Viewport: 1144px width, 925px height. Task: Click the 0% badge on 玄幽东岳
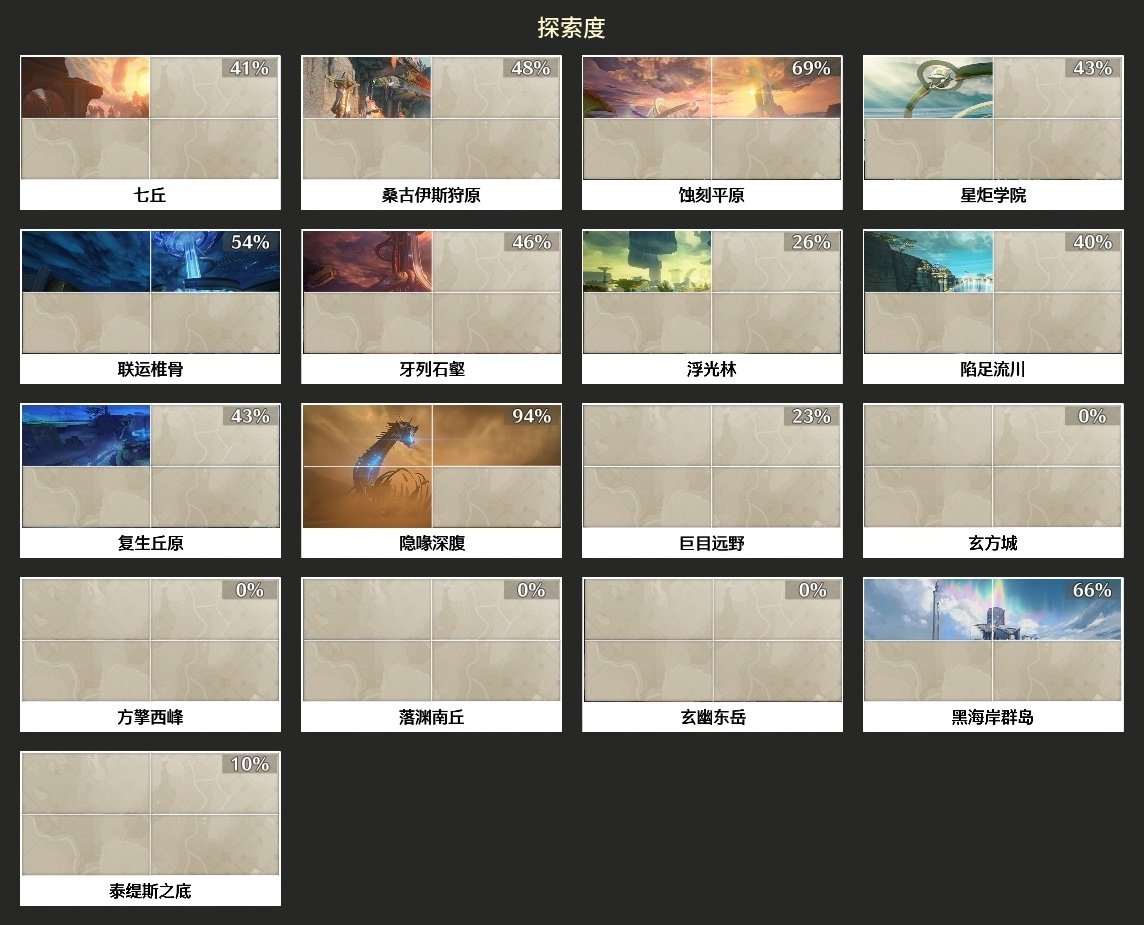pos(811,590)
